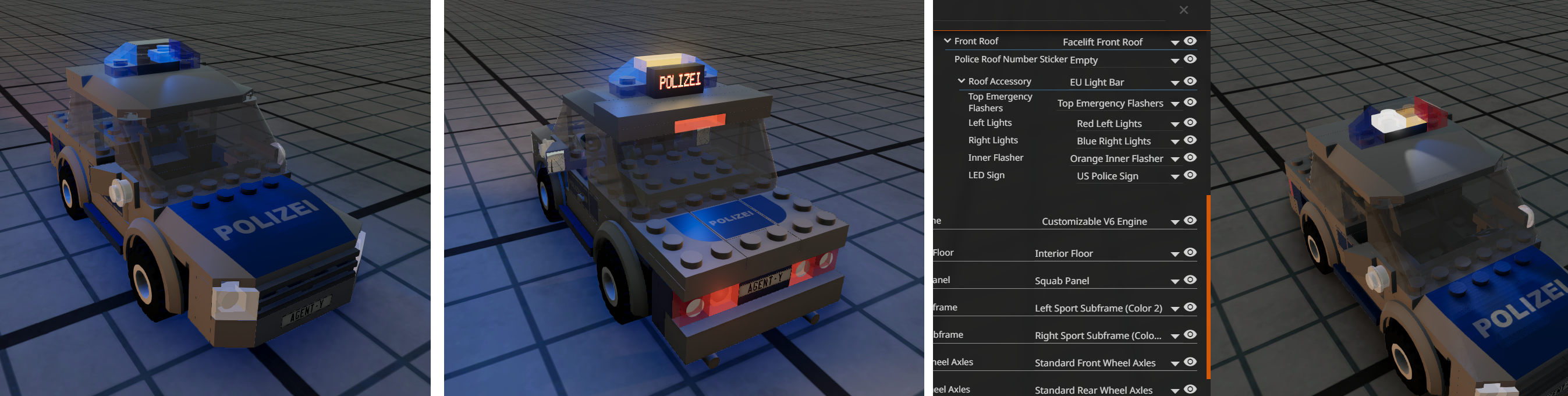Select the Roof Accessory label
This screenshot has height=396, width=1568.
coord(999,81)
